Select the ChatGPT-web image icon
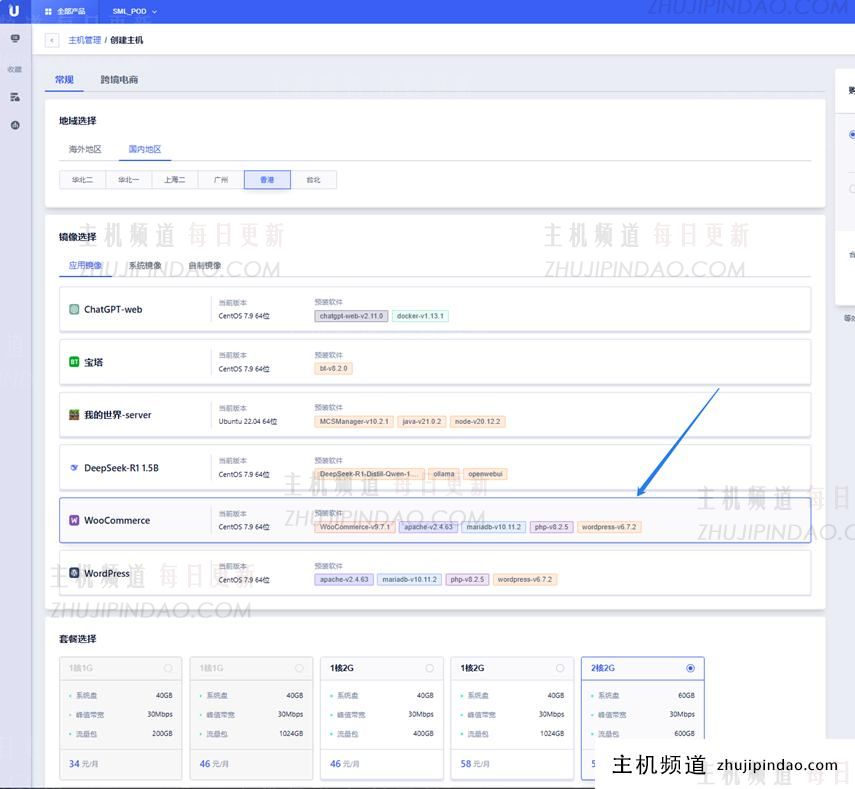This screenshot has width=855, height=789. pos(74,310)
